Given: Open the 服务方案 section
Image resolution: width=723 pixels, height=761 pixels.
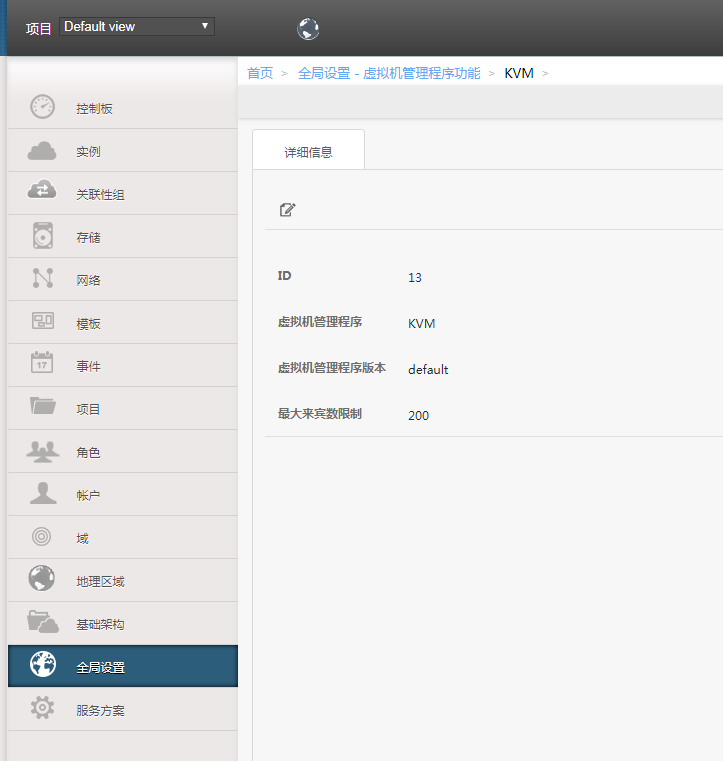Looking at the screenshot, I should pos(123,710).
